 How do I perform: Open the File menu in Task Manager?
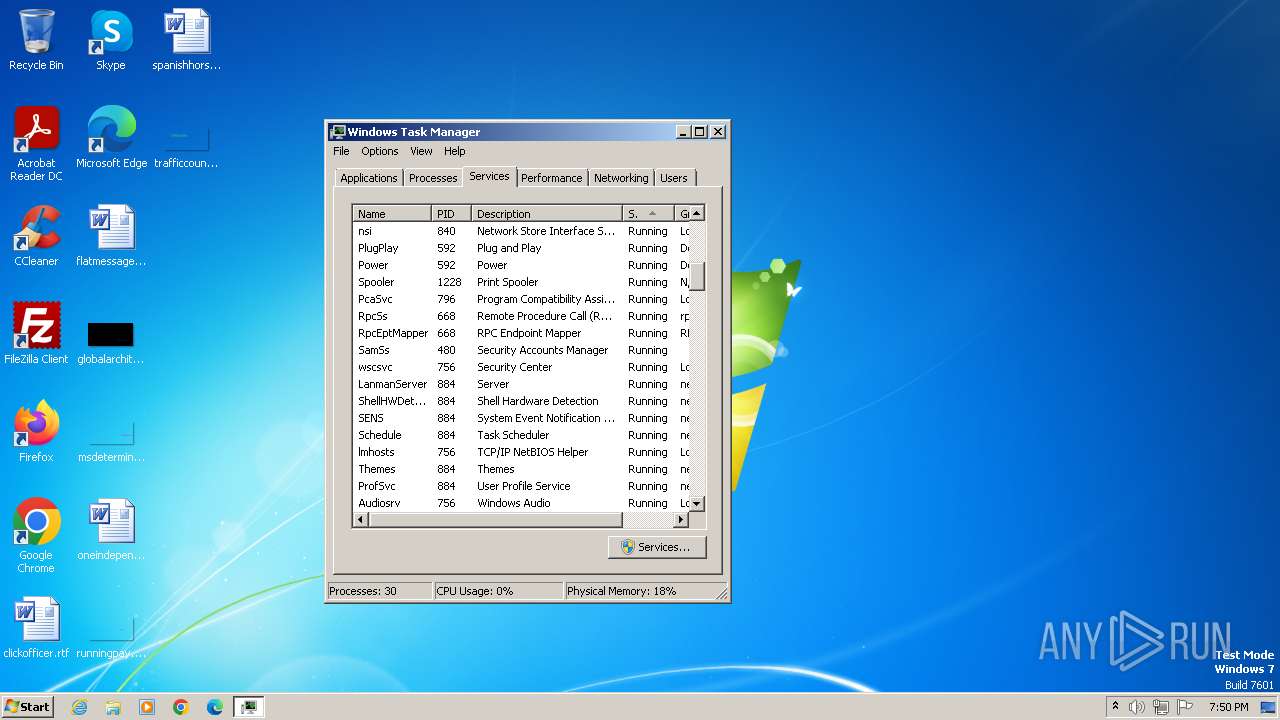341,151
